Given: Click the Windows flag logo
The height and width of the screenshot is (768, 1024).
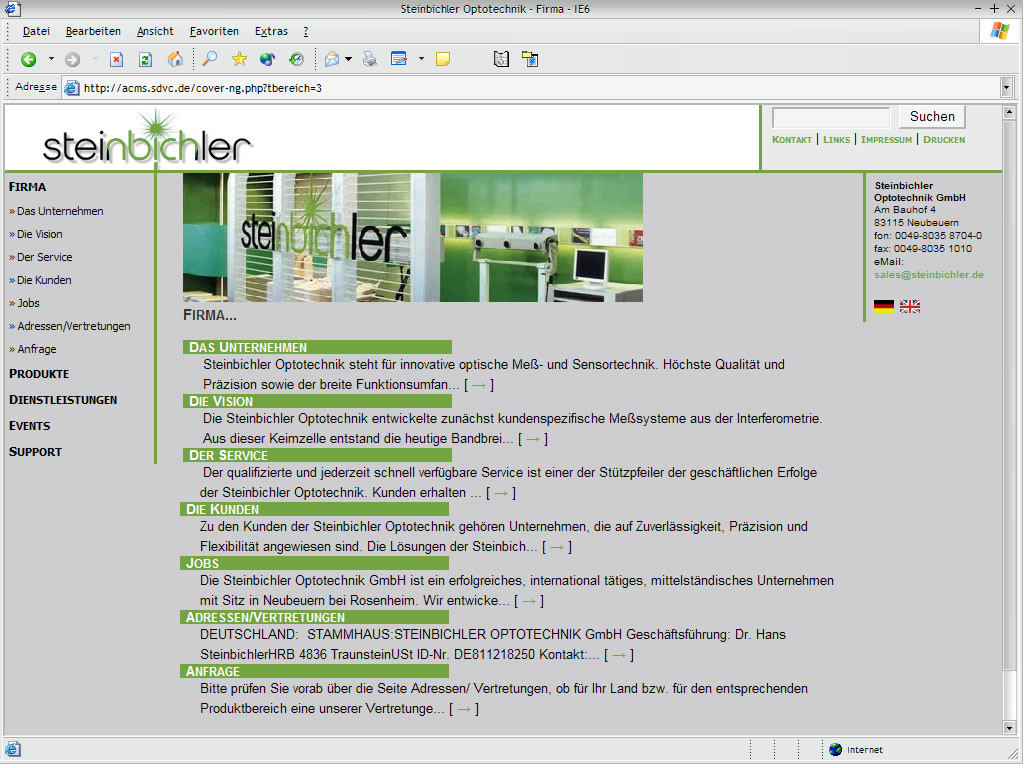Looking at the screenshot, I should (999, 31).
